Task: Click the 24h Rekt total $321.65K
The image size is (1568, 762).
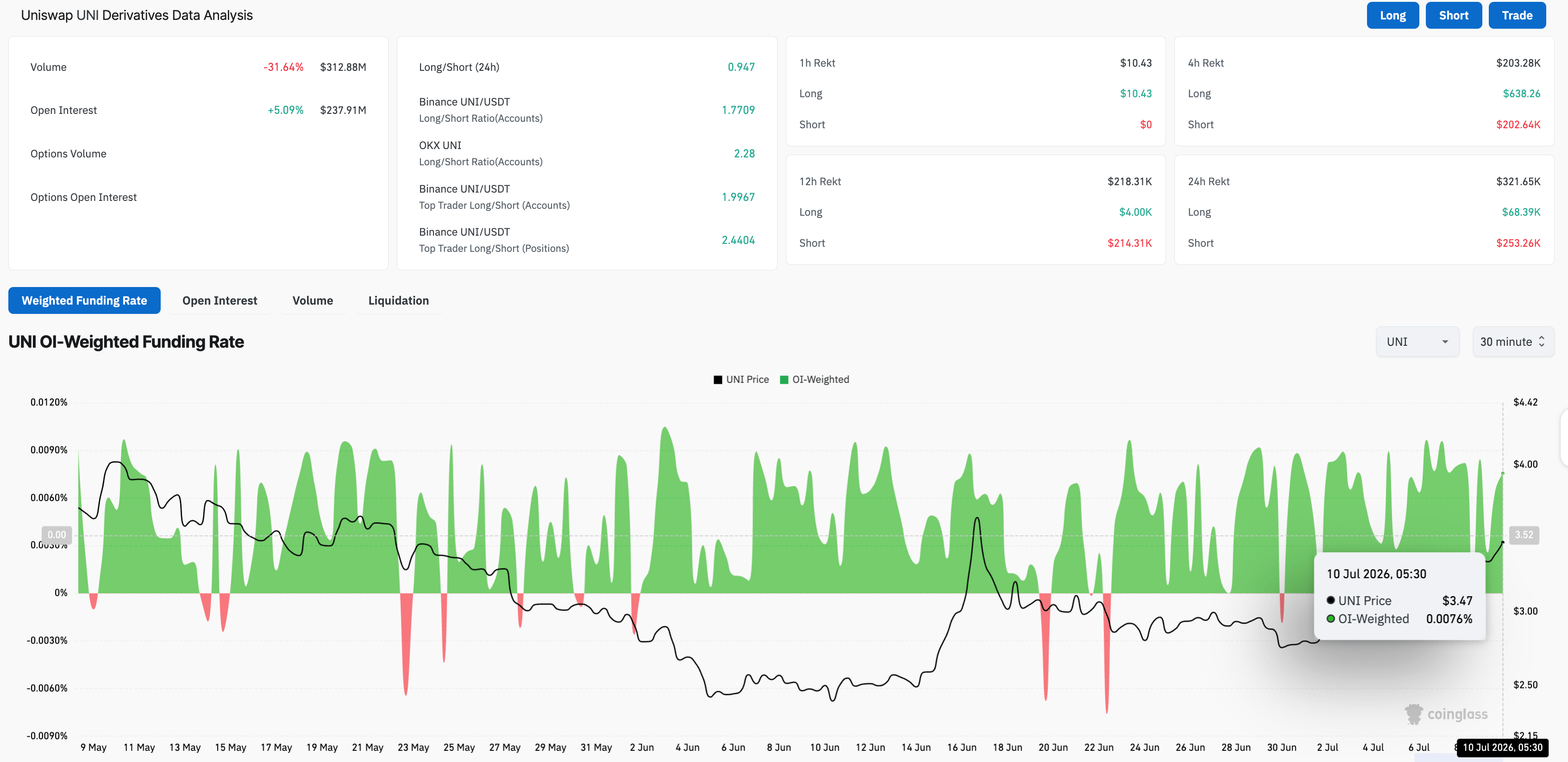Action: pyautogui.click(x=1518, y=181)
